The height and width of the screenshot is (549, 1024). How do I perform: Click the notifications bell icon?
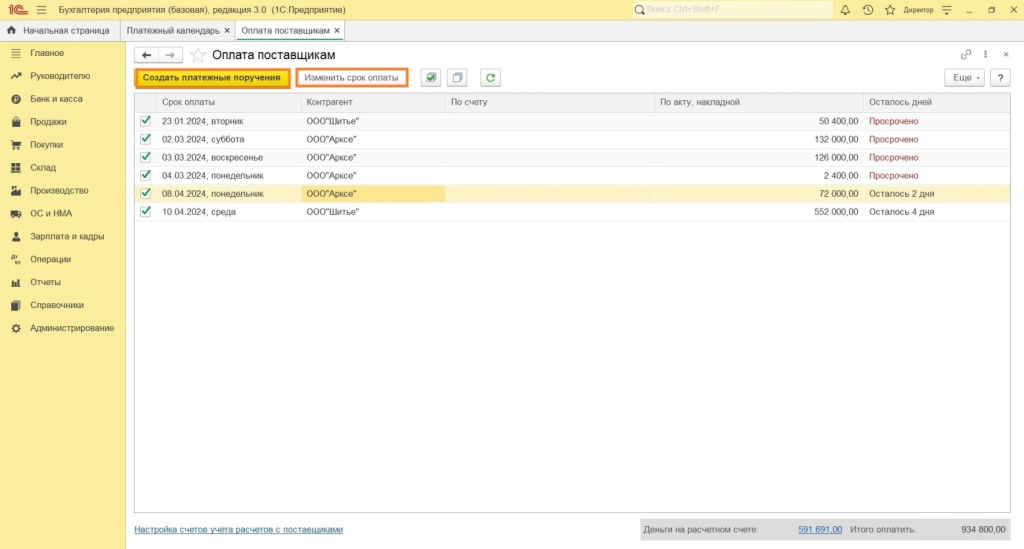click(x=846, y=9)
